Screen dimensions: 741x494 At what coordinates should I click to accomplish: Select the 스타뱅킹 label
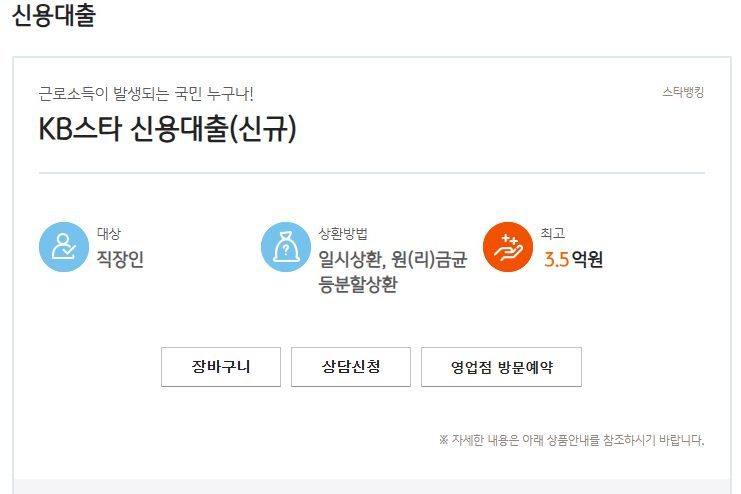683,93
